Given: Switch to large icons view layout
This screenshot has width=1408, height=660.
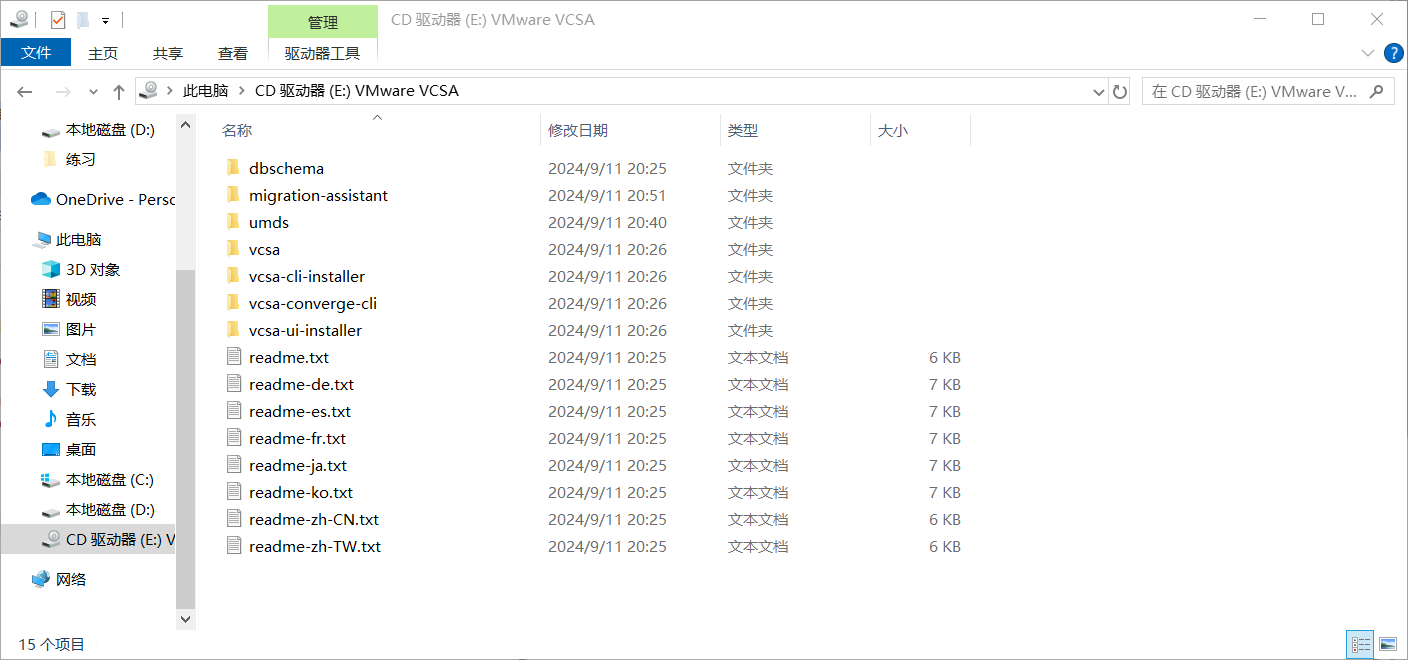Looking at the screenshot, I should pyautogui.click(x=1388, y=644).
